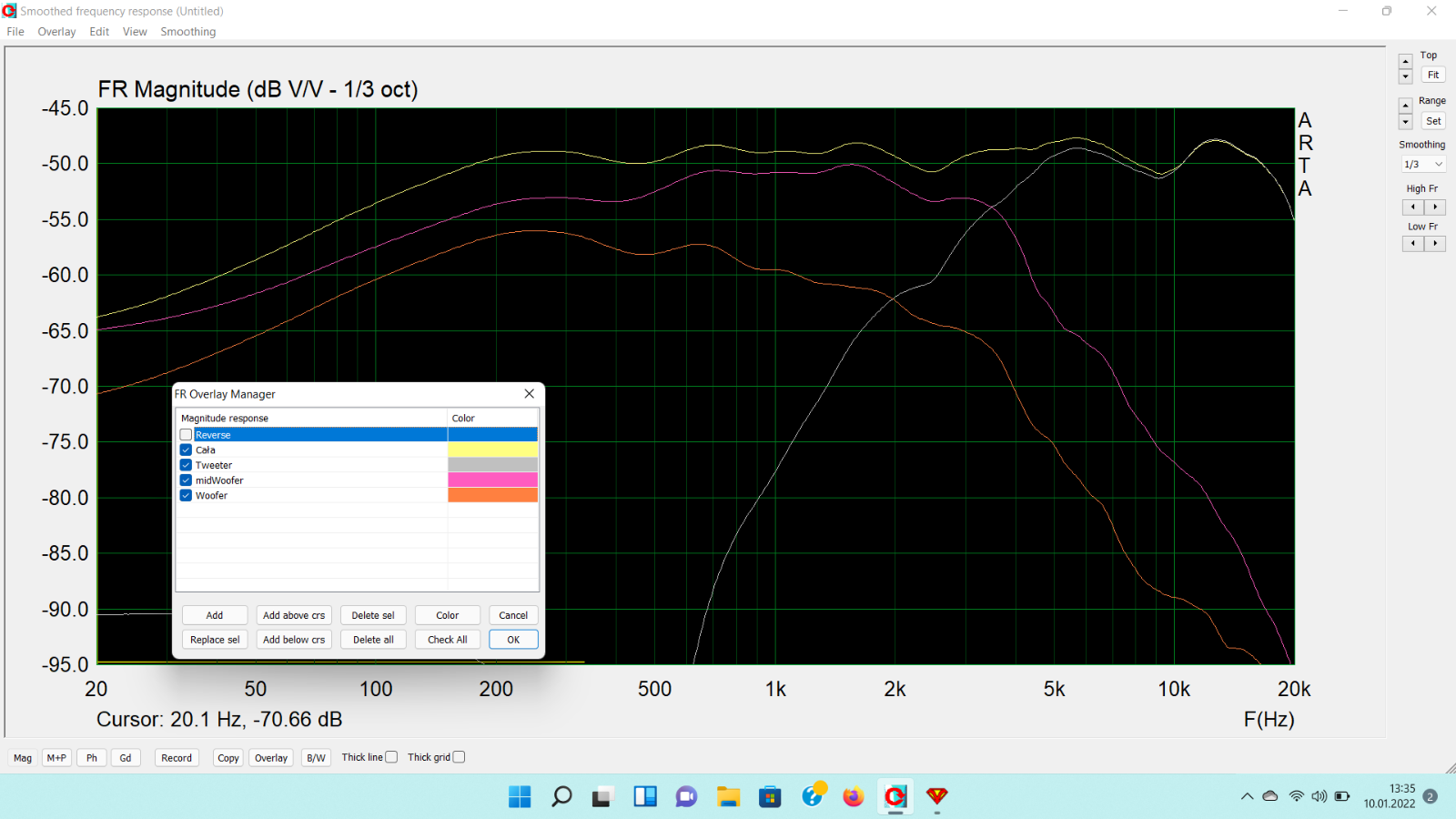
Task: Open Chat app on the taskbar
Action: pyautogui.click(x=686, y=797)
